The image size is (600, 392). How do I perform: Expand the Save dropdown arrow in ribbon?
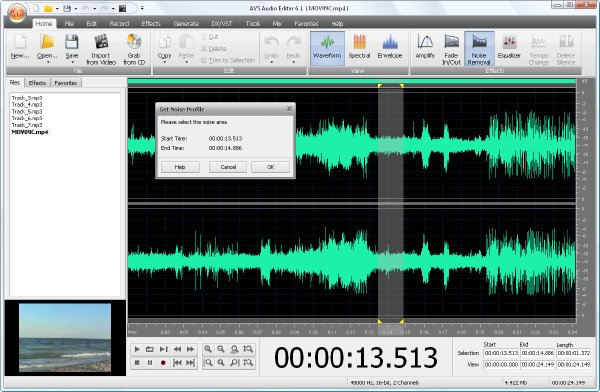coord(73,62)
